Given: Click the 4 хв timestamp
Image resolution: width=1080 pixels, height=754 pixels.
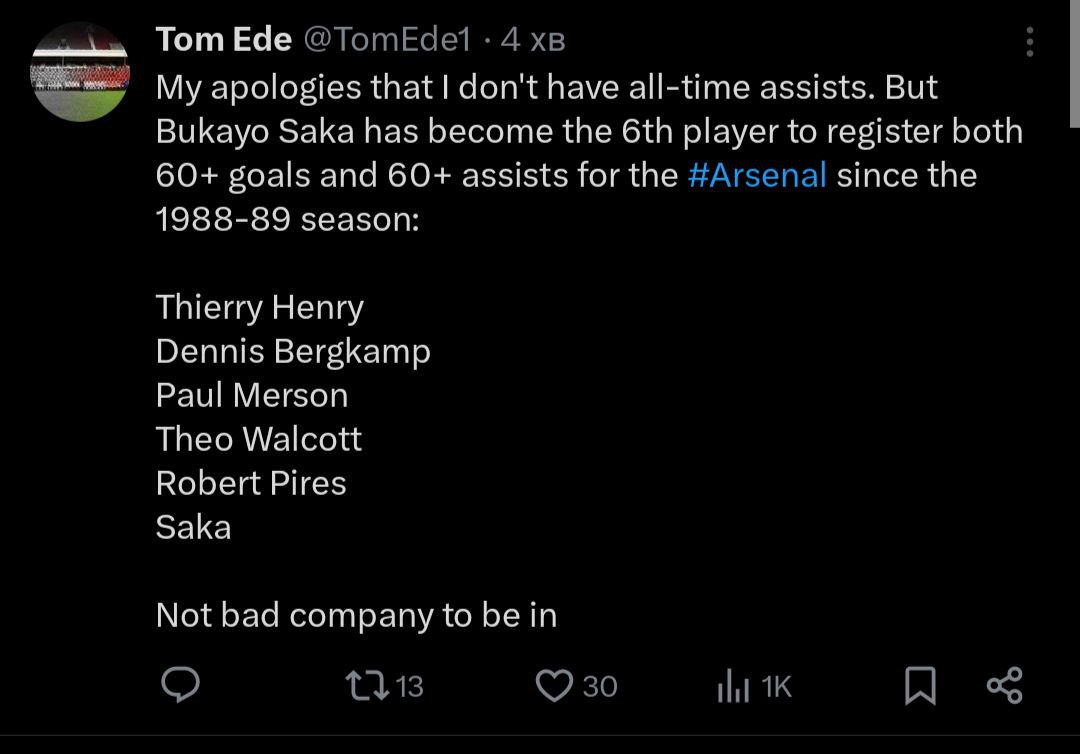Looking at the screenshot, I should click(532, 40).
